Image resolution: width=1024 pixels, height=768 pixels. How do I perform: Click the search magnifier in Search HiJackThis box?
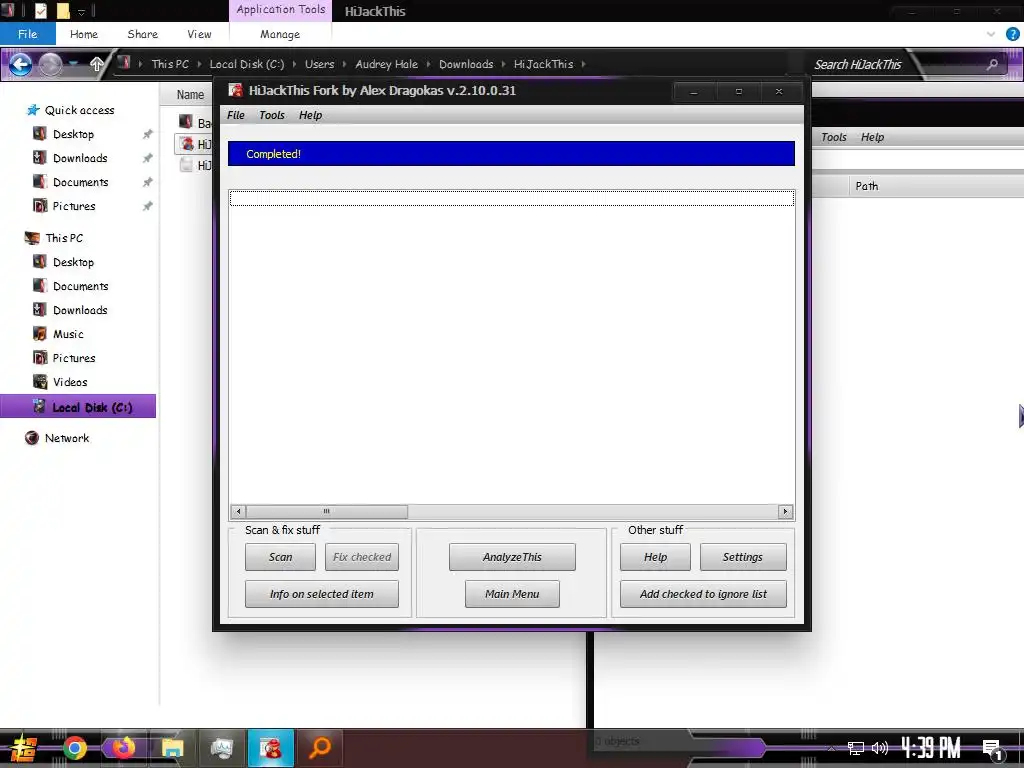[x=992, y=64]
